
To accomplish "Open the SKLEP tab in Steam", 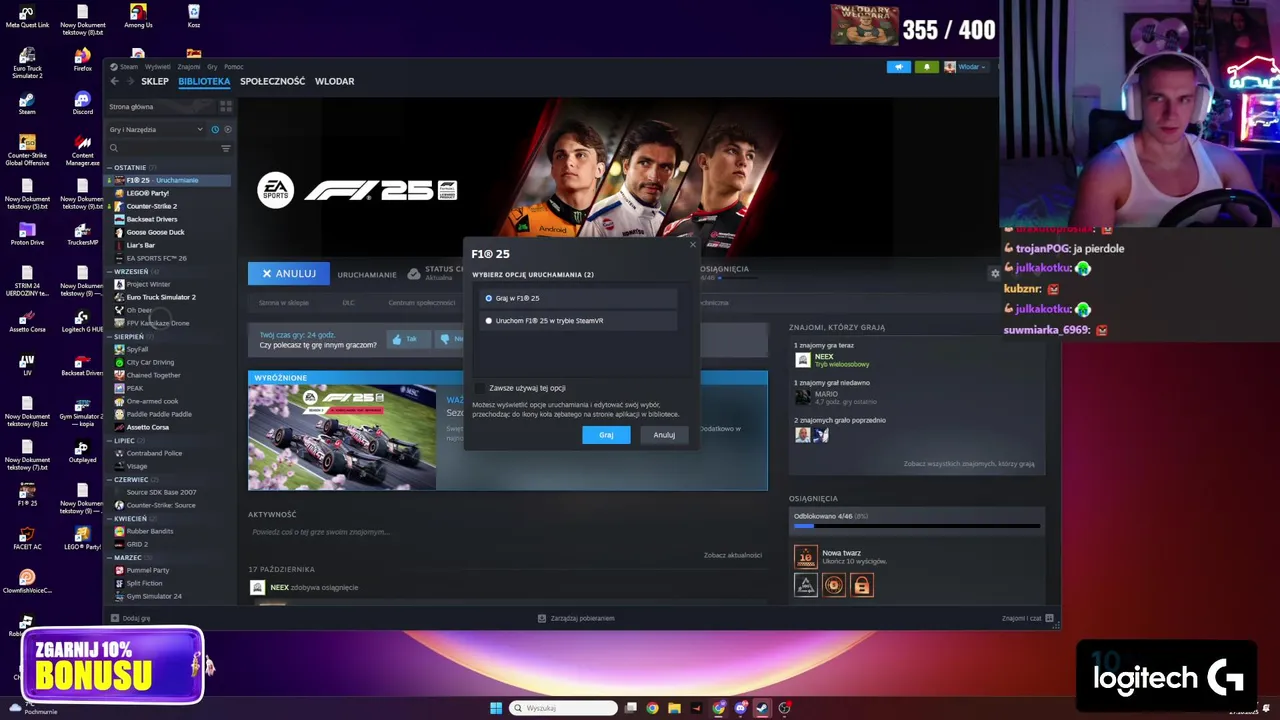I will [x=155, y=81].
